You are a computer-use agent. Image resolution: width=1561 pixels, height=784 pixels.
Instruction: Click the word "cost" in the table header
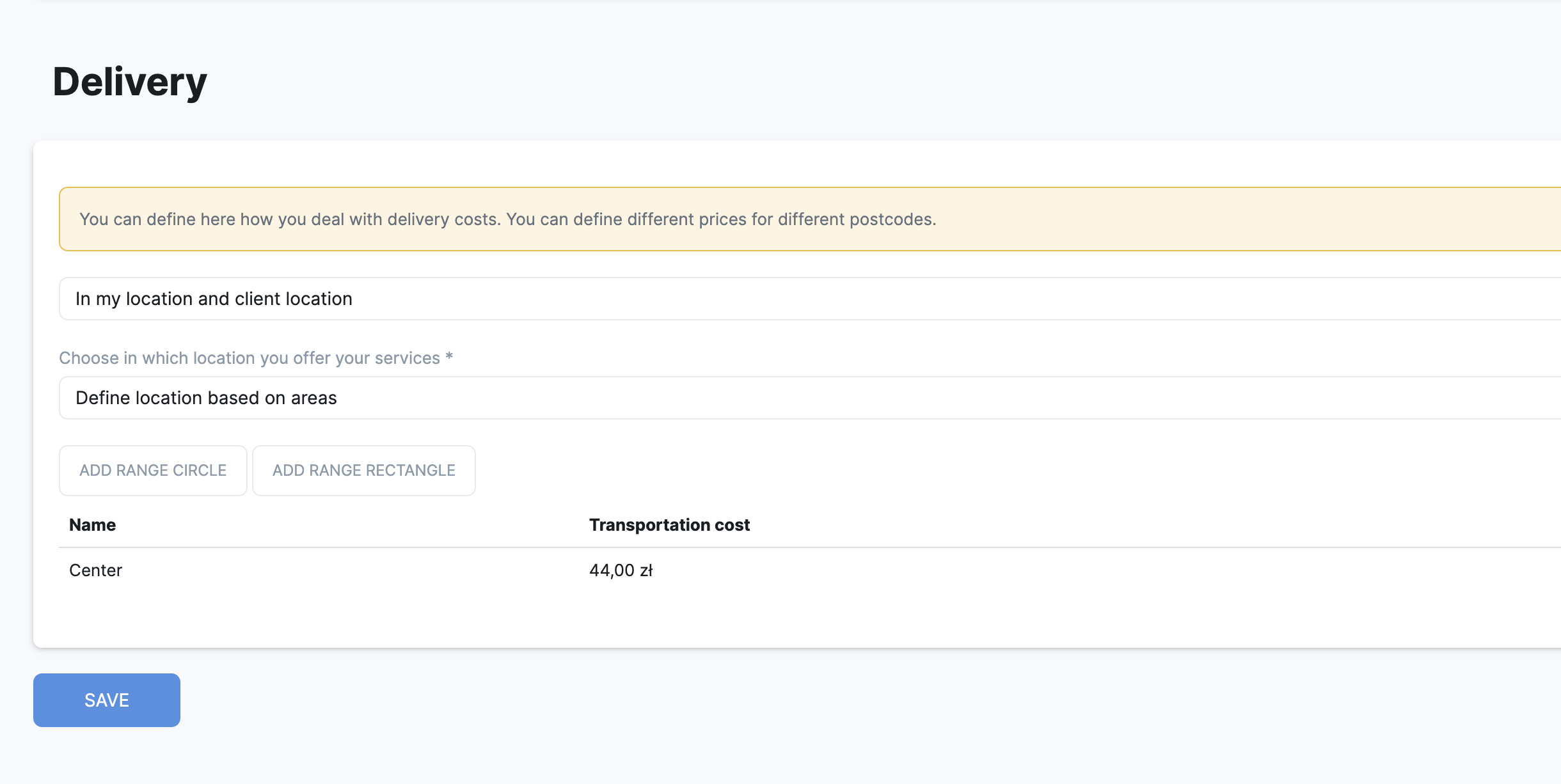click(733, 525)
